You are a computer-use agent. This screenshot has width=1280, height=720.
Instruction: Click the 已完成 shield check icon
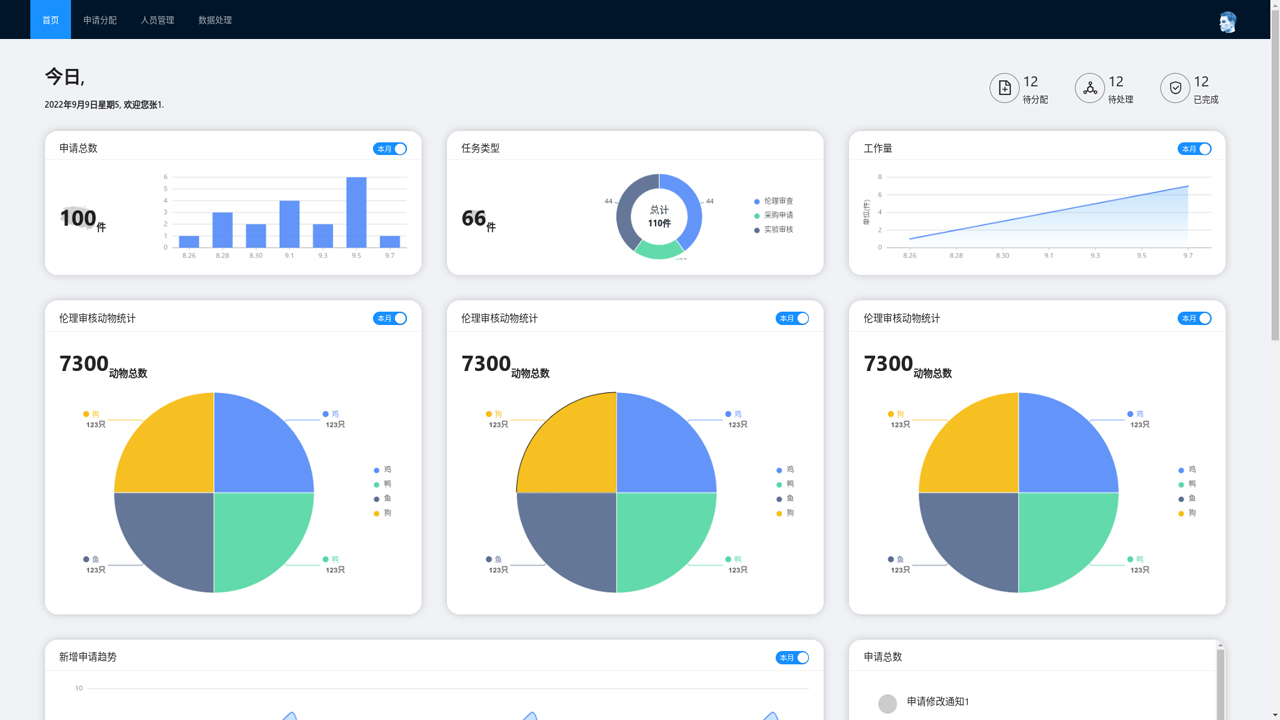tap(1175, 88)
